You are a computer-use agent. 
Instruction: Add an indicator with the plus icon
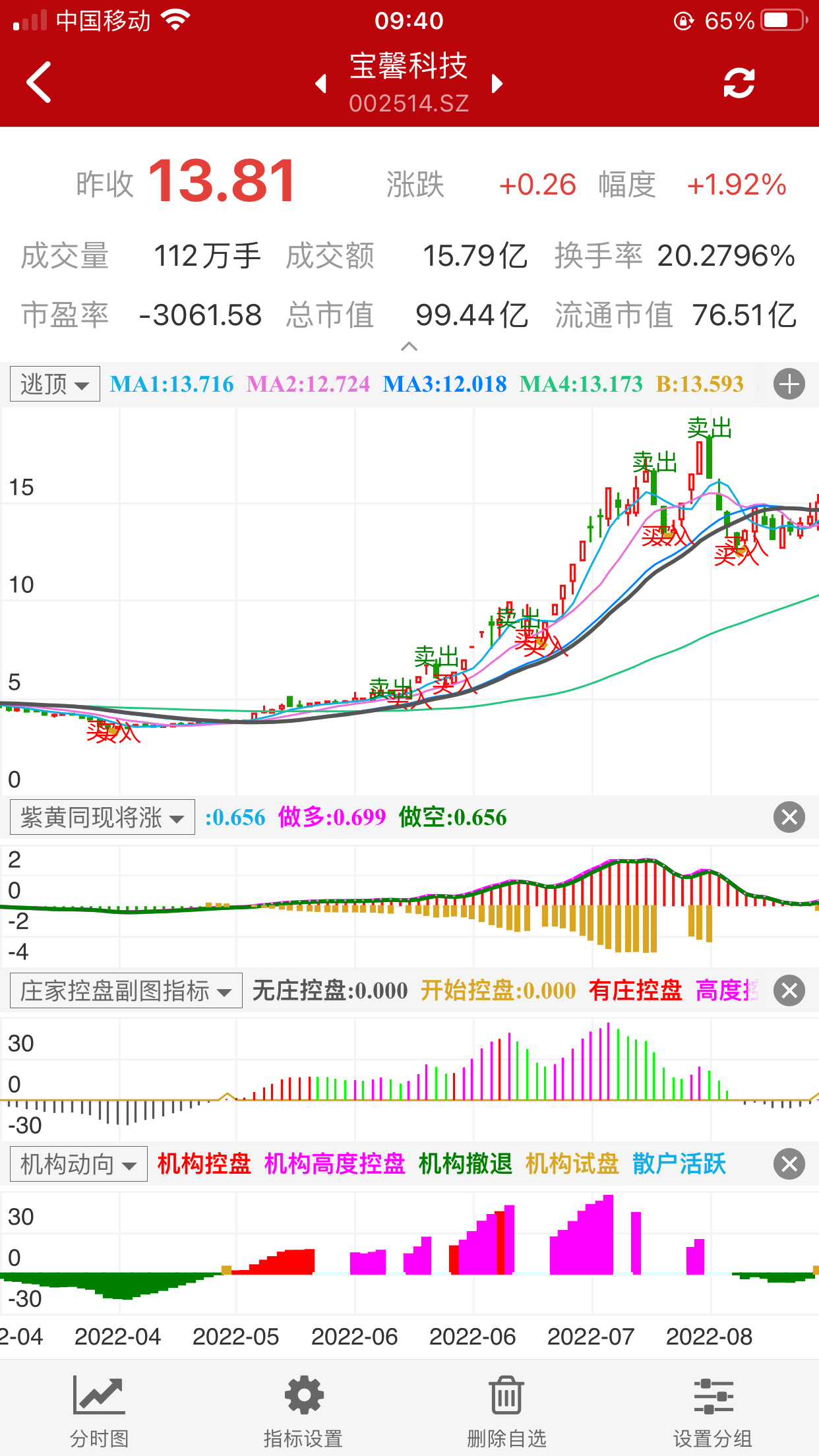click(x=789, y=384)
